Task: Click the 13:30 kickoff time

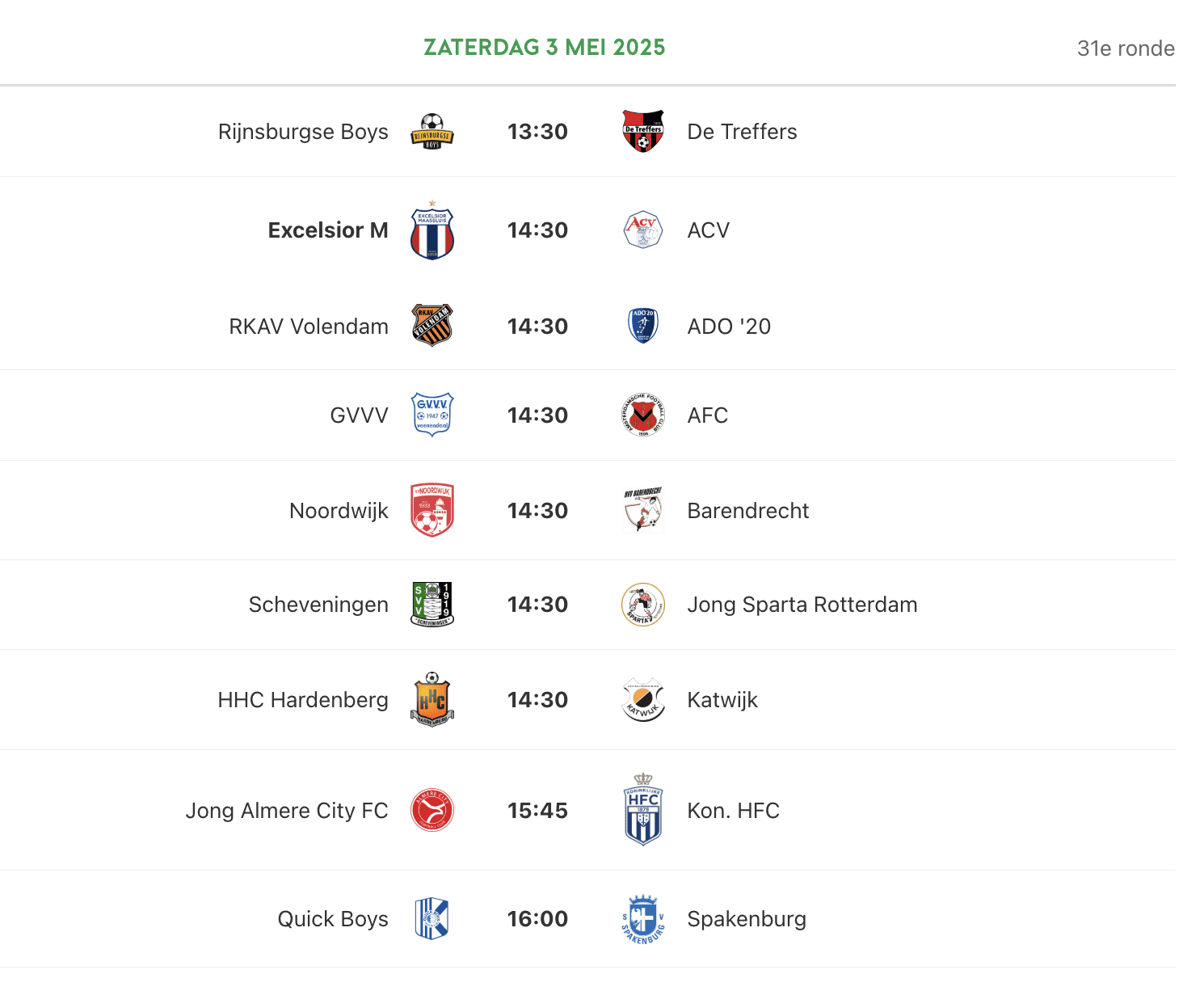Action: 537,132
